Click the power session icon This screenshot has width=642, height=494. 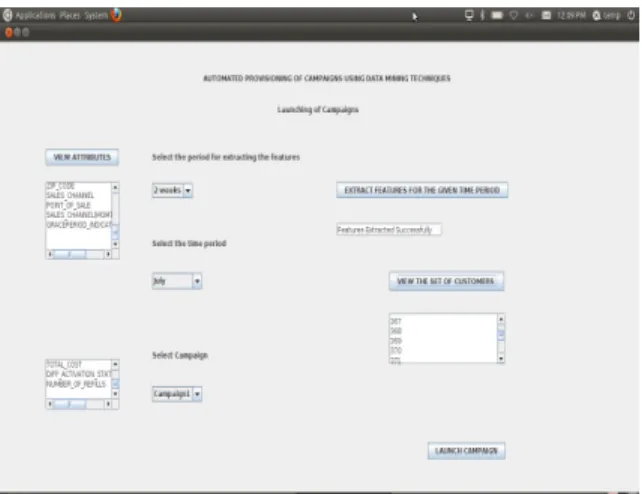[631, 16]
